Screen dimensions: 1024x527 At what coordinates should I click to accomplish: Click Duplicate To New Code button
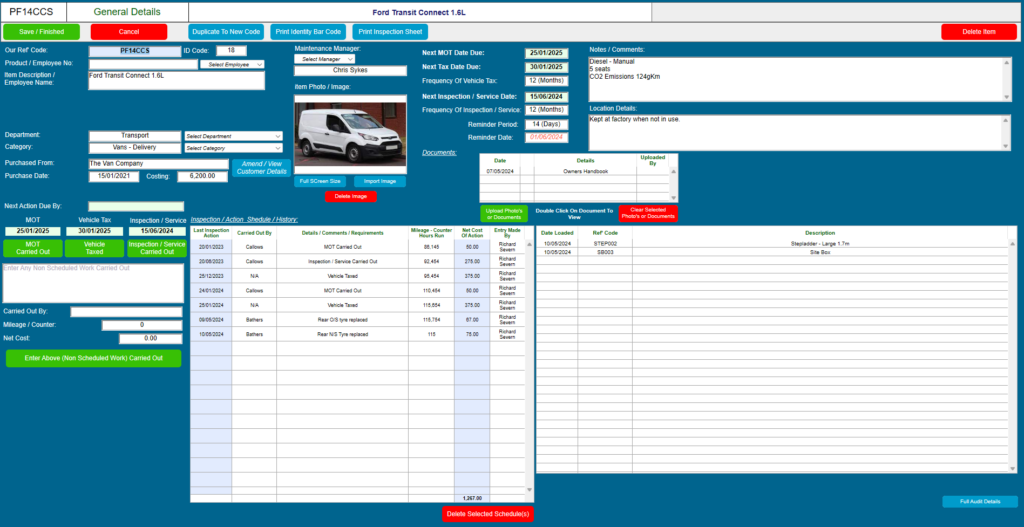coord(227,31)
